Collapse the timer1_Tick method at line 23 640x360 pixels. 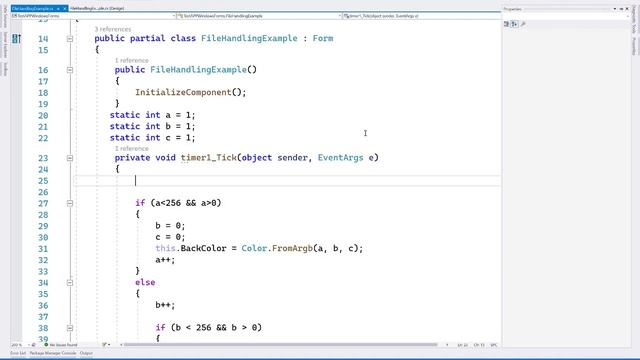point(70,158)
